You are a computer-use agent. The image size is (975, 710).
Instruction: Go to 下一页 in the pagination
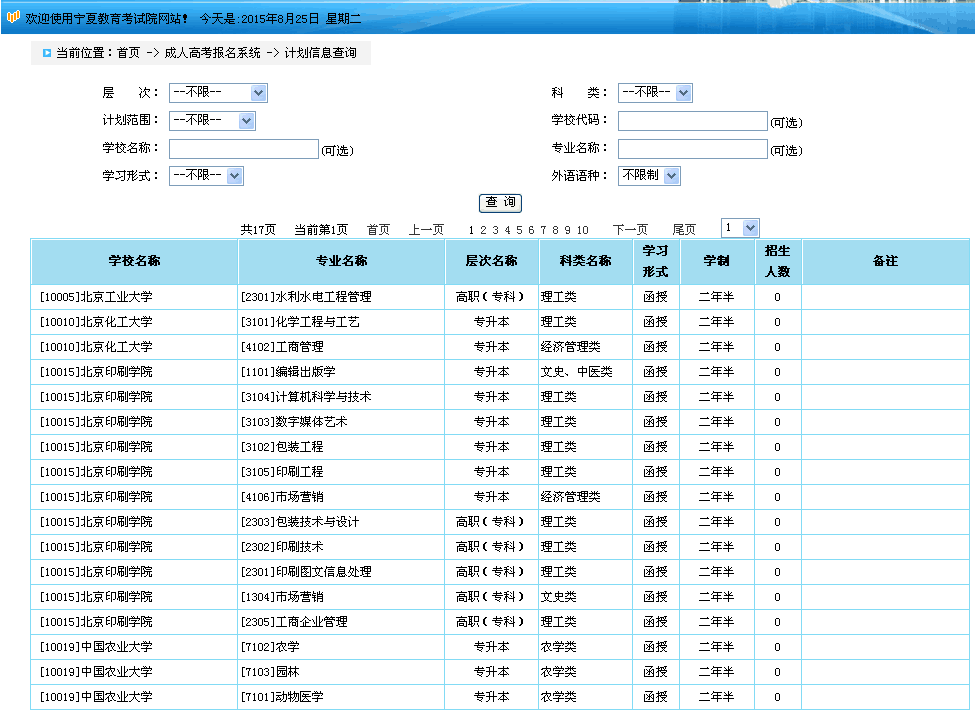tap(630, 230)
